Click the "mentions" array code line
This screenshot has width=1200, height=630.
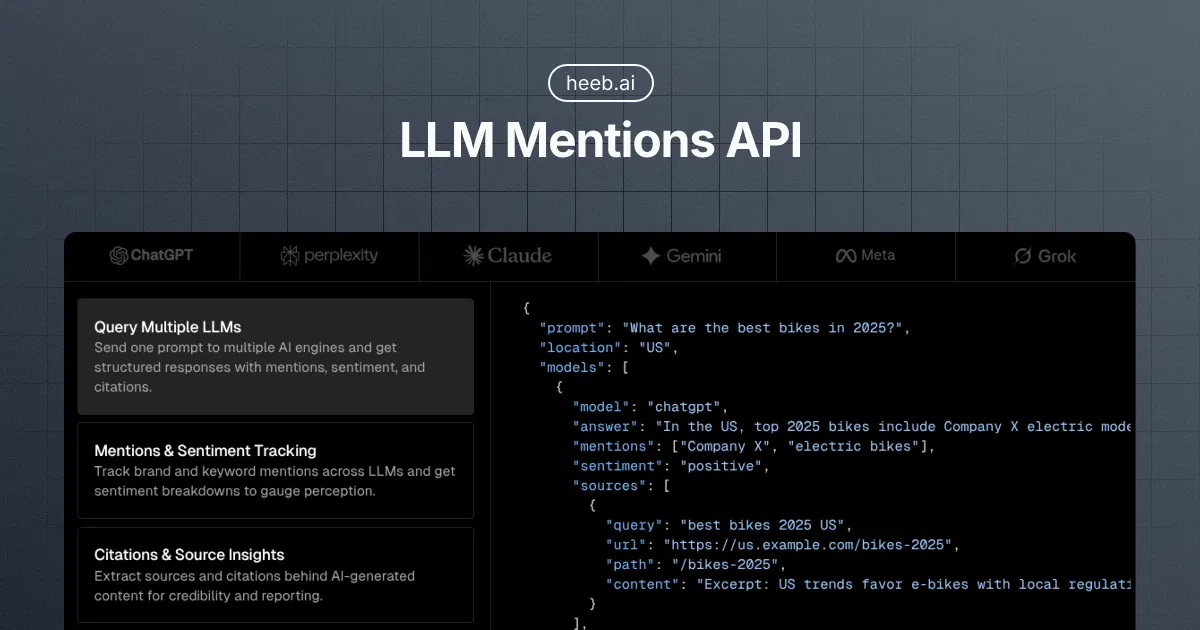click(x=752, y=446)
